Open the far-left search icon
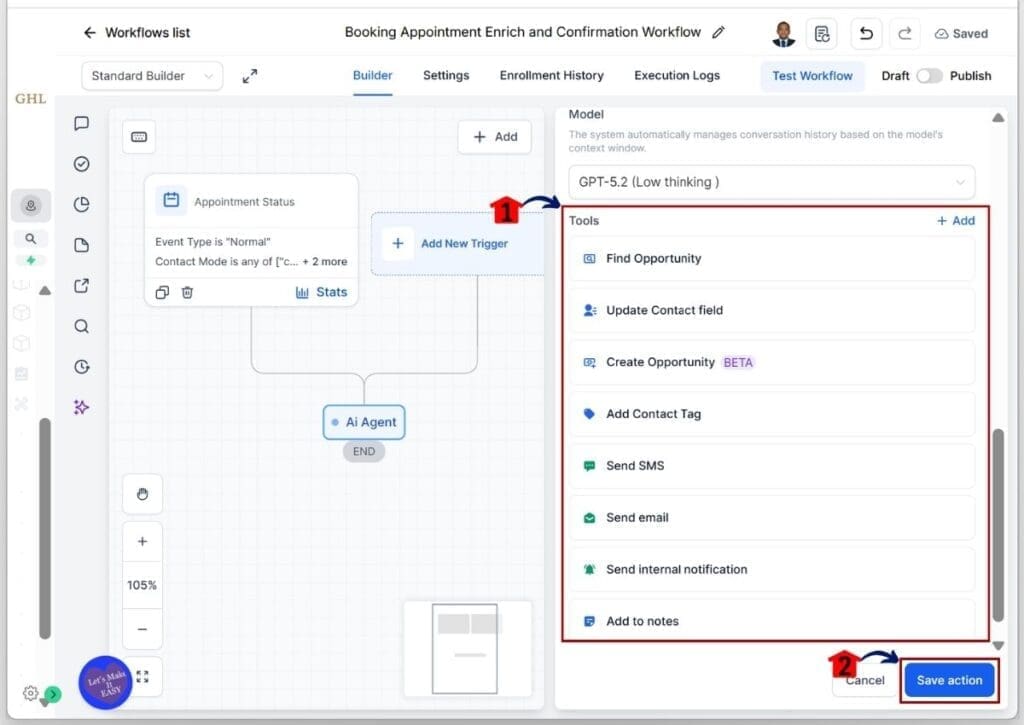1024x725 pixels. click(31, 238)
